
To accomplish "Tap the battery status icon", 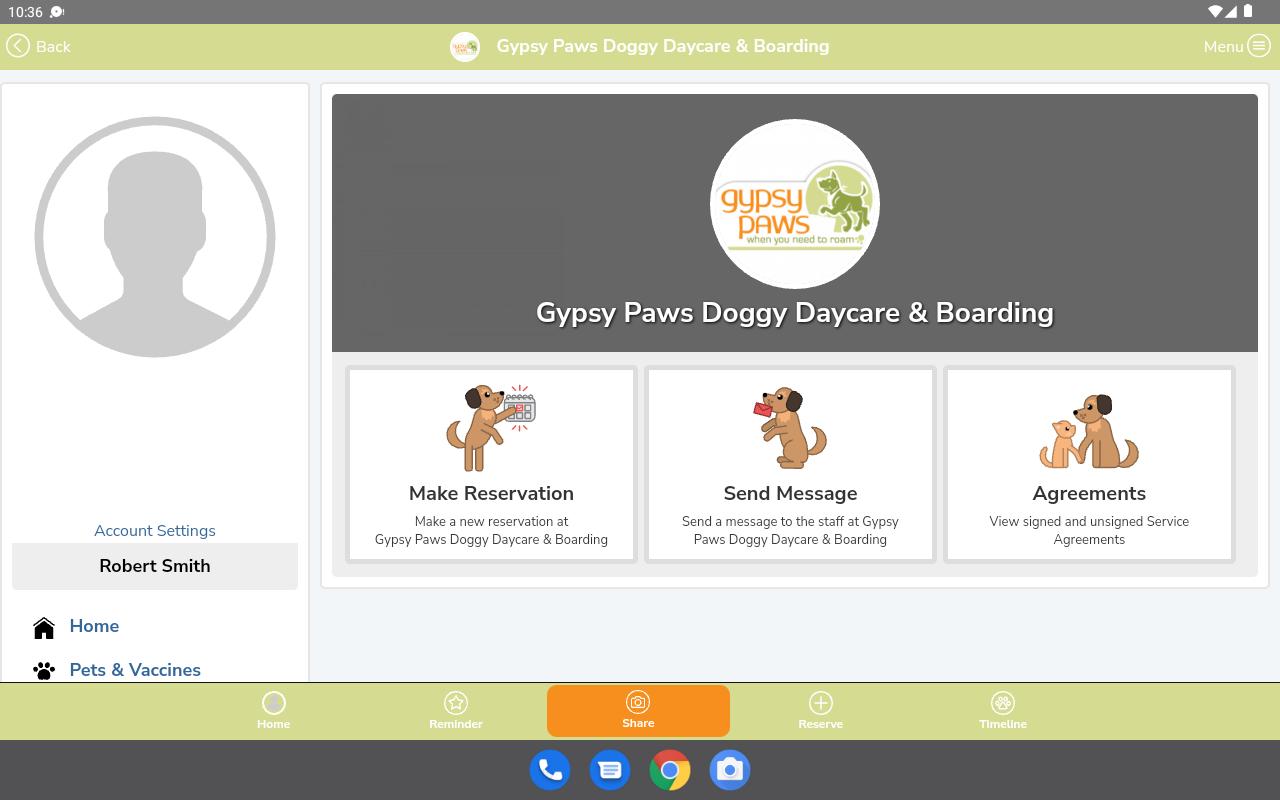I will pyautogui.click(x=1248, y=12).
